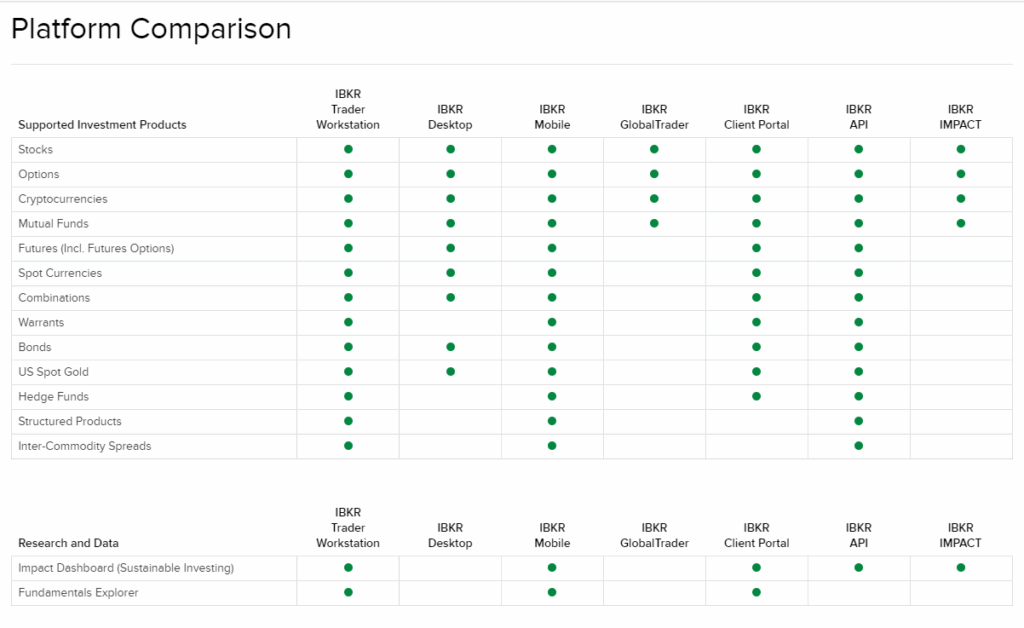Click the Cryptocurrencies dot under IBKR IMPACT
This screenshot has height=628, width=1024.
960,198
